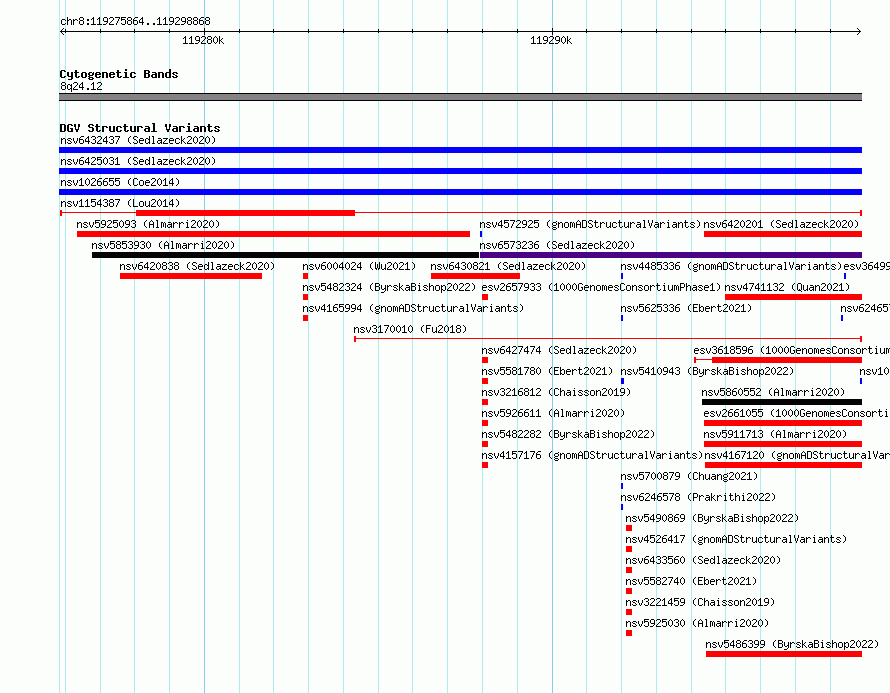This screenshot has width=890, height=693.
Task: Click the nsv6432437 (Sedlazeck2020) variant label
Action: click(x=138, y=140)
